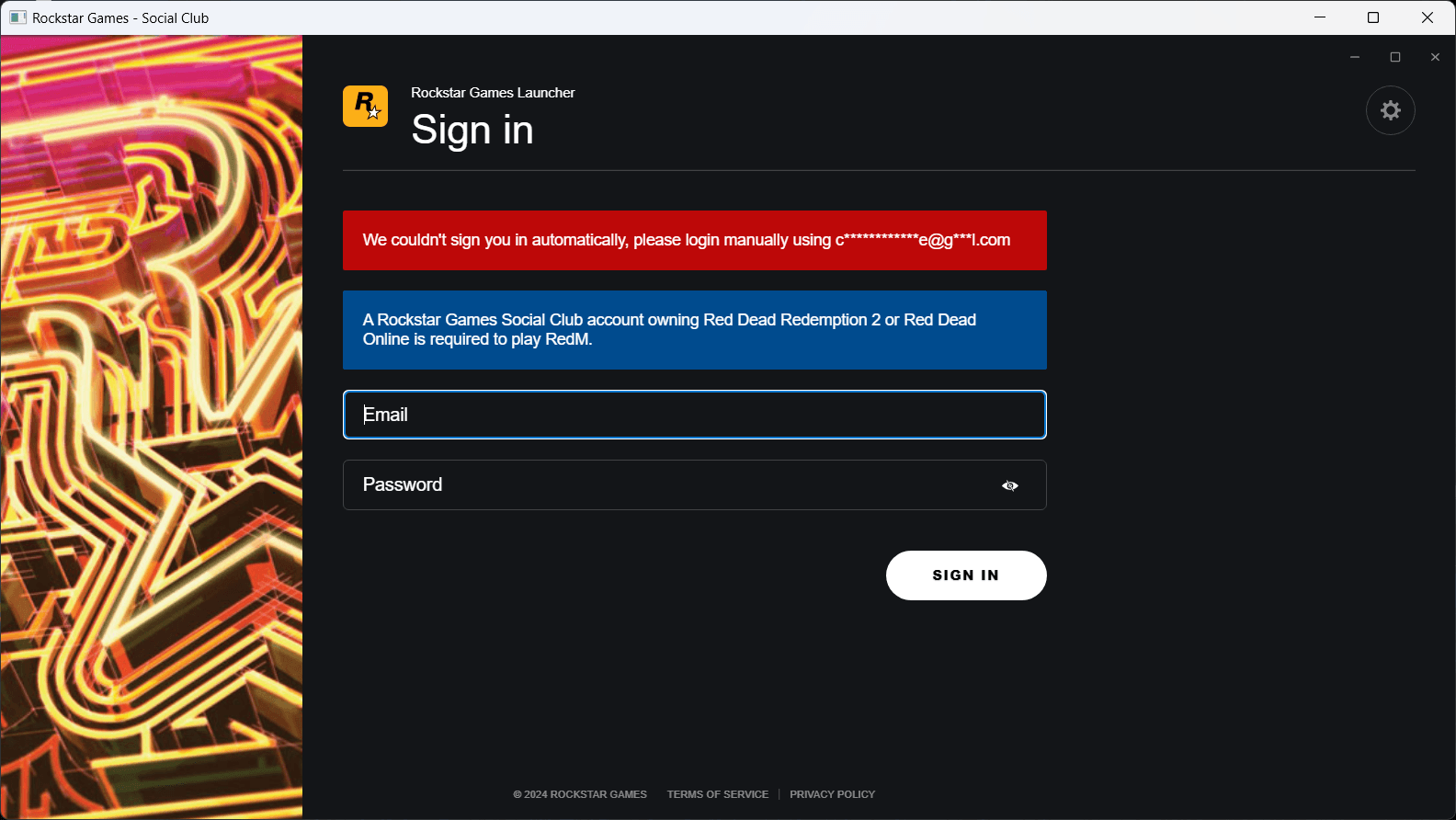
Task: Click into the Password field
Action: tap(671, 484)
